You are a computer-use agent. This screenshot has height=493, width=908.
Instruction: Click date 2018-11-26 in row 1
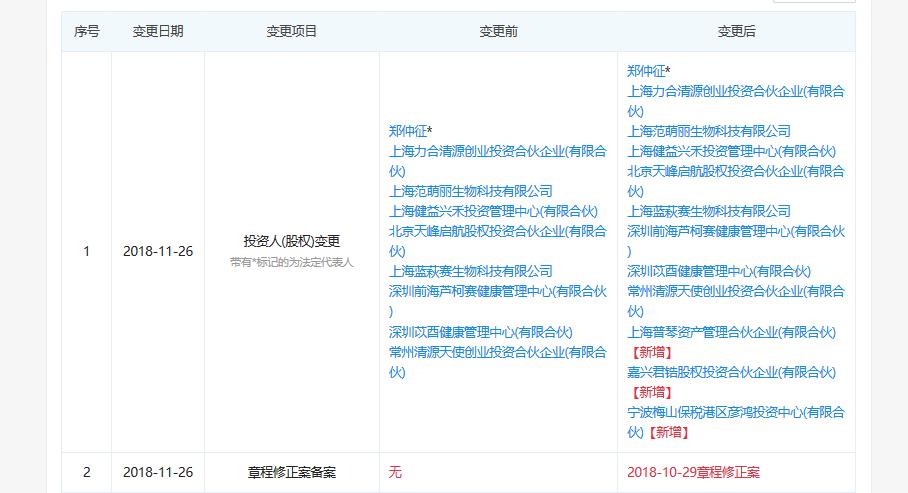click(x=158, y=251)
